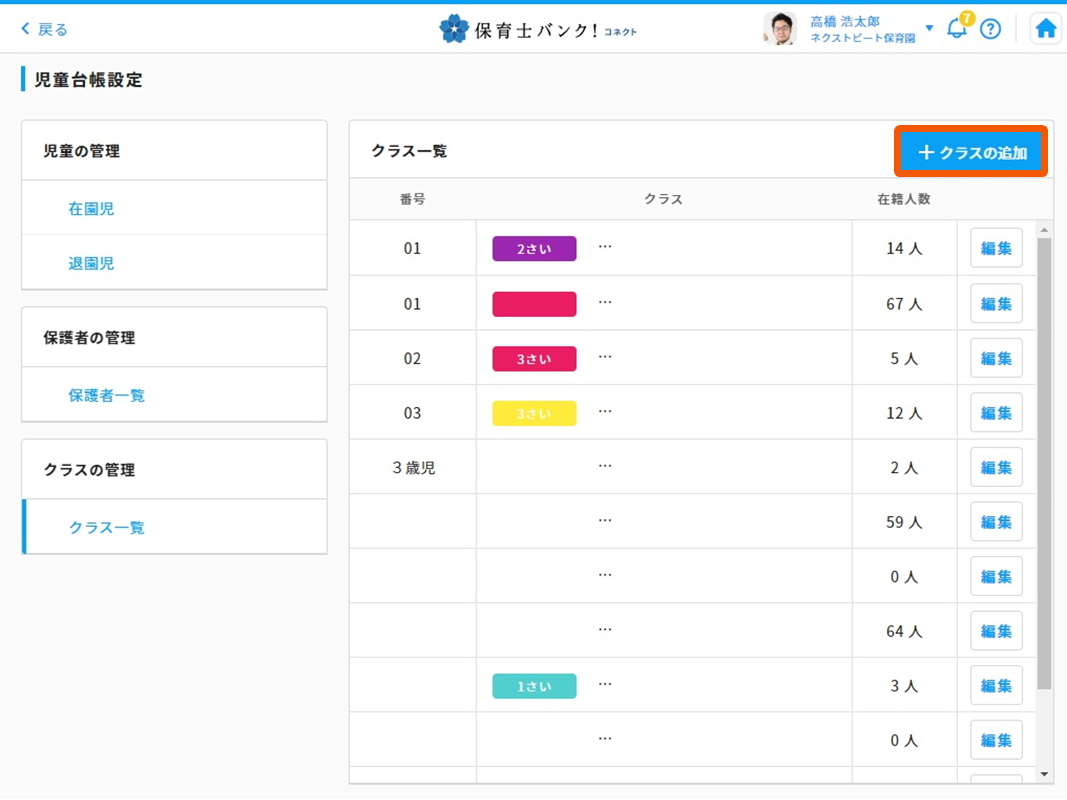Add a new class with クラスの追加
Screen dimensions: 1067x800
(x=971, y=153)
